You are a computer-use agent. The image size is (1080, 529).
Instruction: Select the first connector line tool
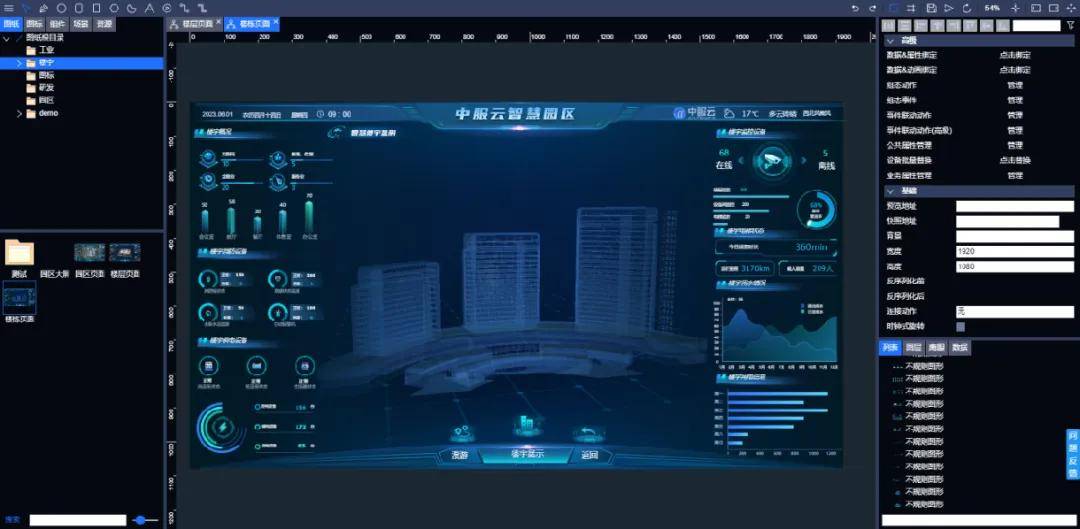[x=185, y=8]
